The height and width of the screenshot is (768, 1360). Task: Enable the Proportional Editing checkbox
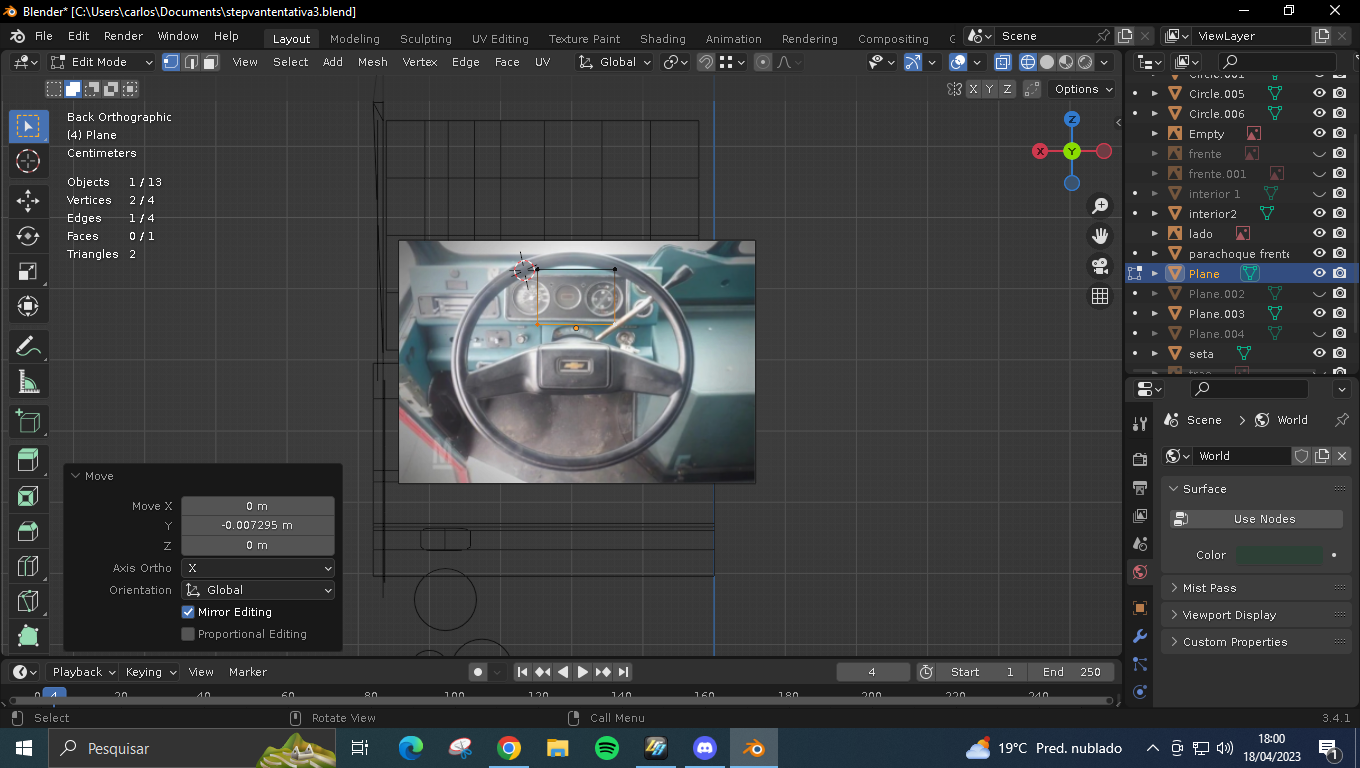tap(188, 634)
